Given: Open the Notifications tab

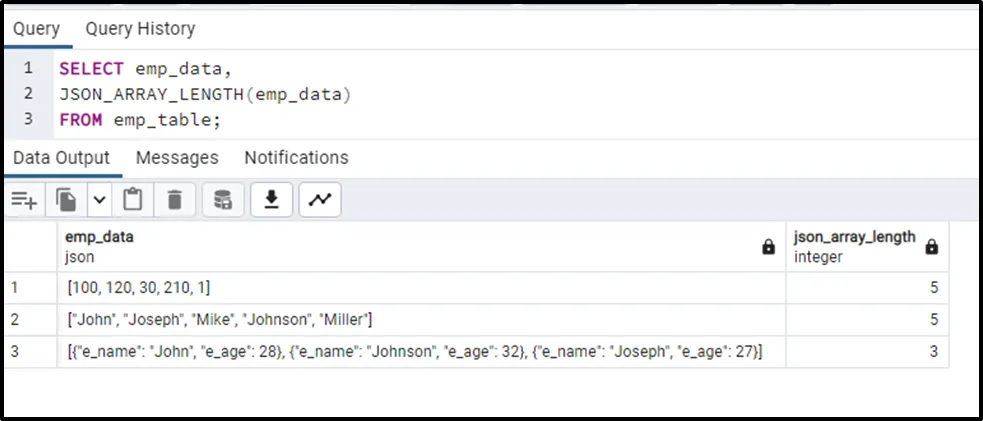Looking at the screenshot, I should point(296,158).
